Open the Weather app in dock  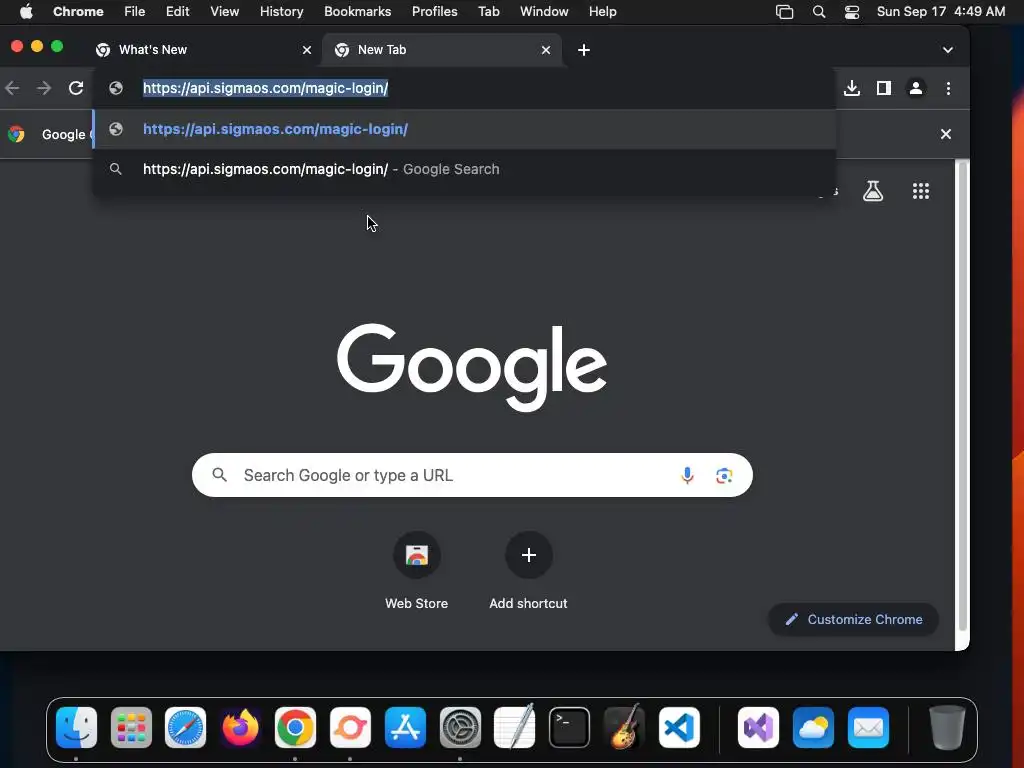813,728
